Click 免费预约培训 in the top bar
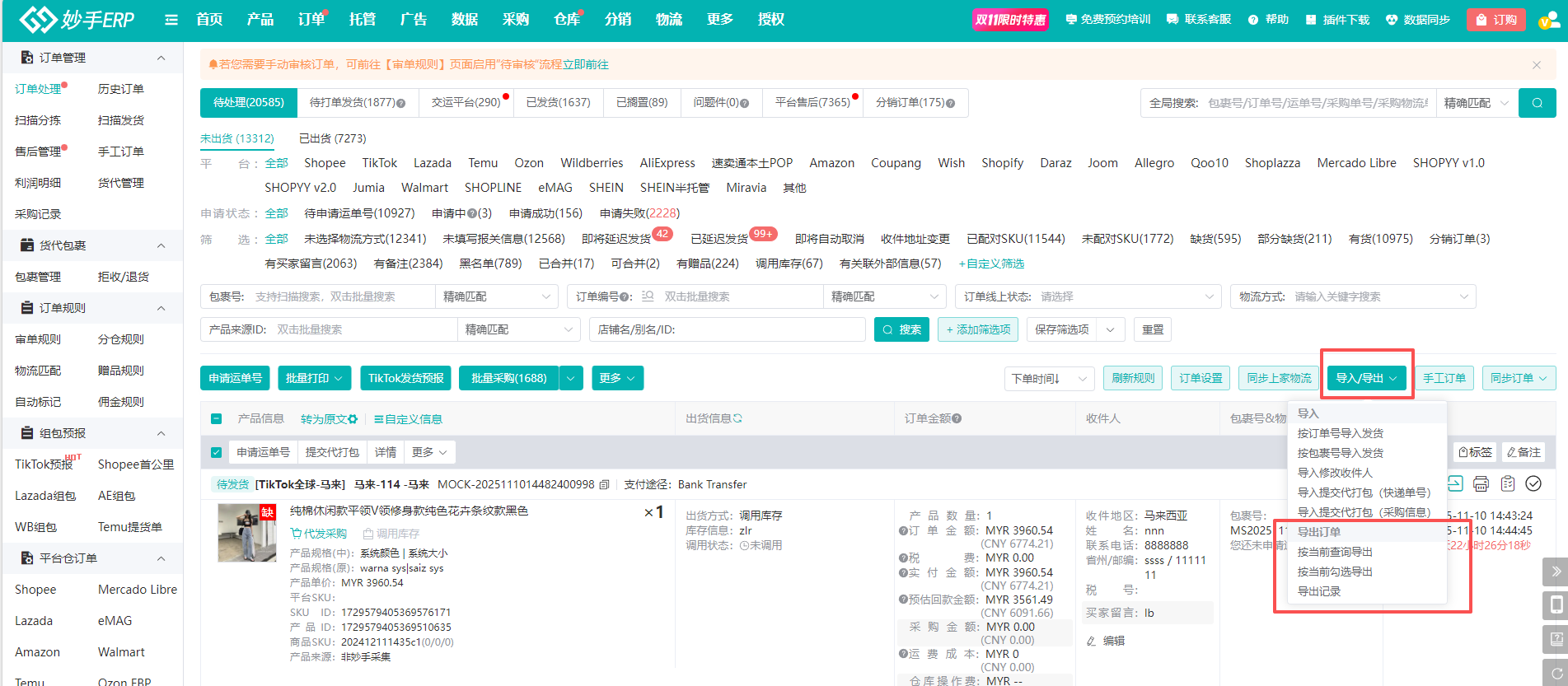Image resolution: width=1568 pixels, height=686 pixels. click(1107, 19)
